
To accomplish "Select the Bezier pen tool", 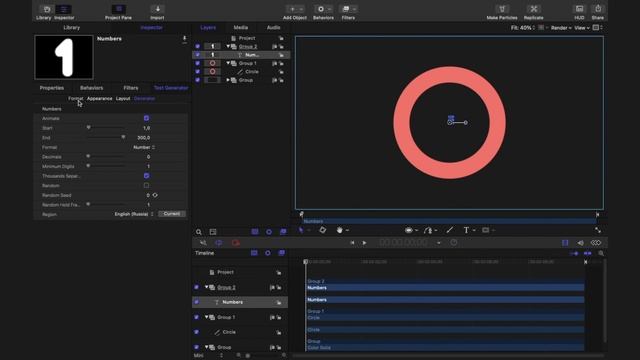I will (x=428, y=230).
